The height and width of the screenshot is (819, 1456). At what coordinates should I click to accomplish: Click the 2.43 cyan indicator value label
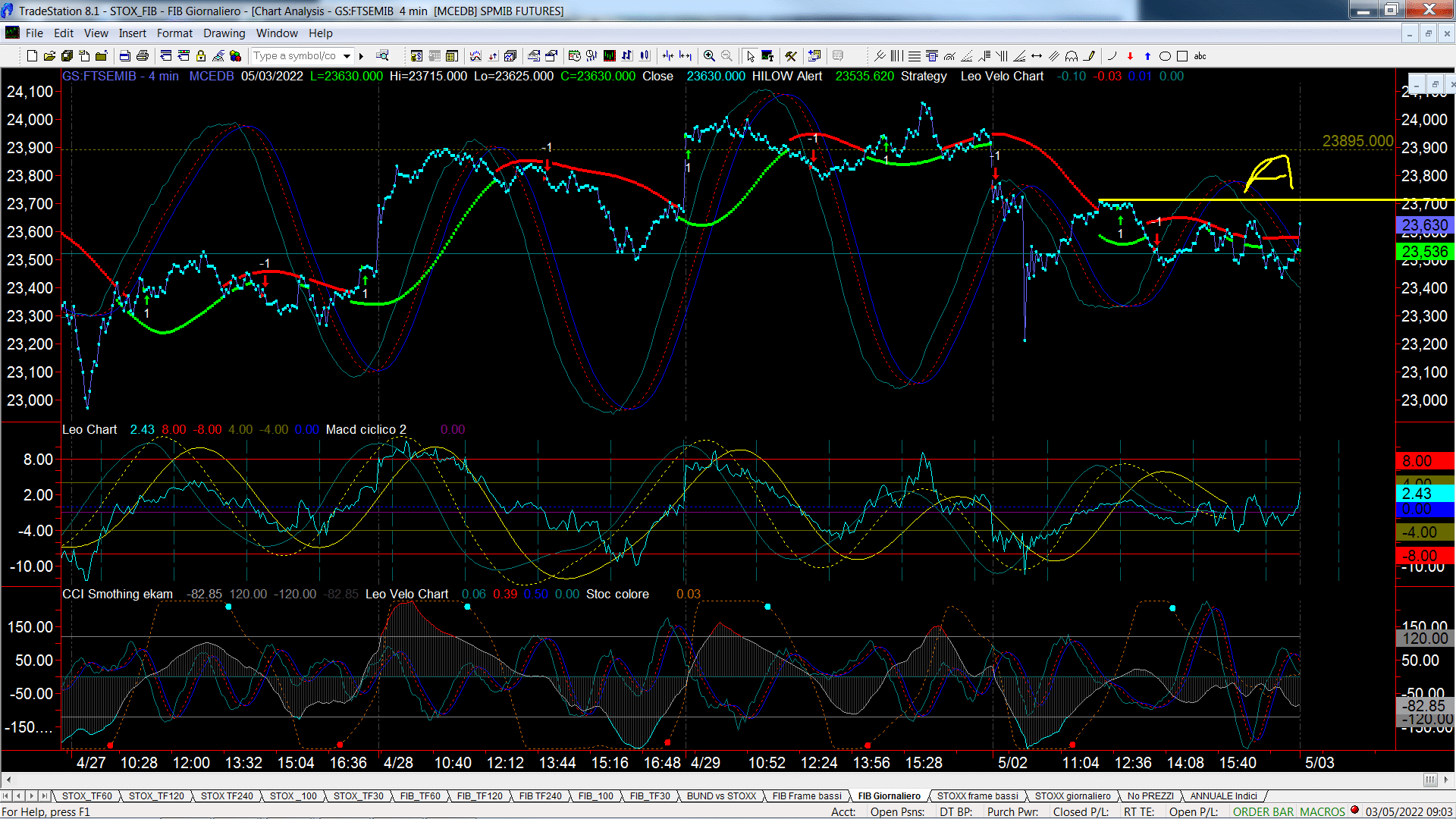coord(1425,494)
